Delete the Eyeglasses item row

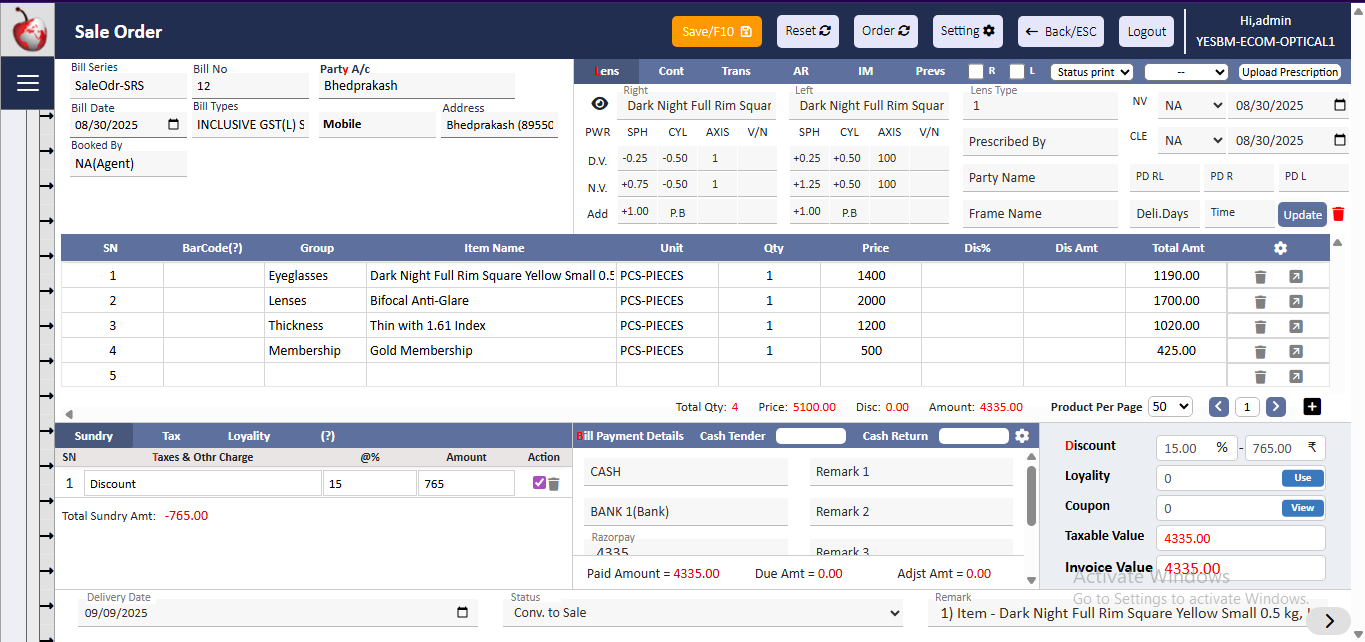point(1260,276)
